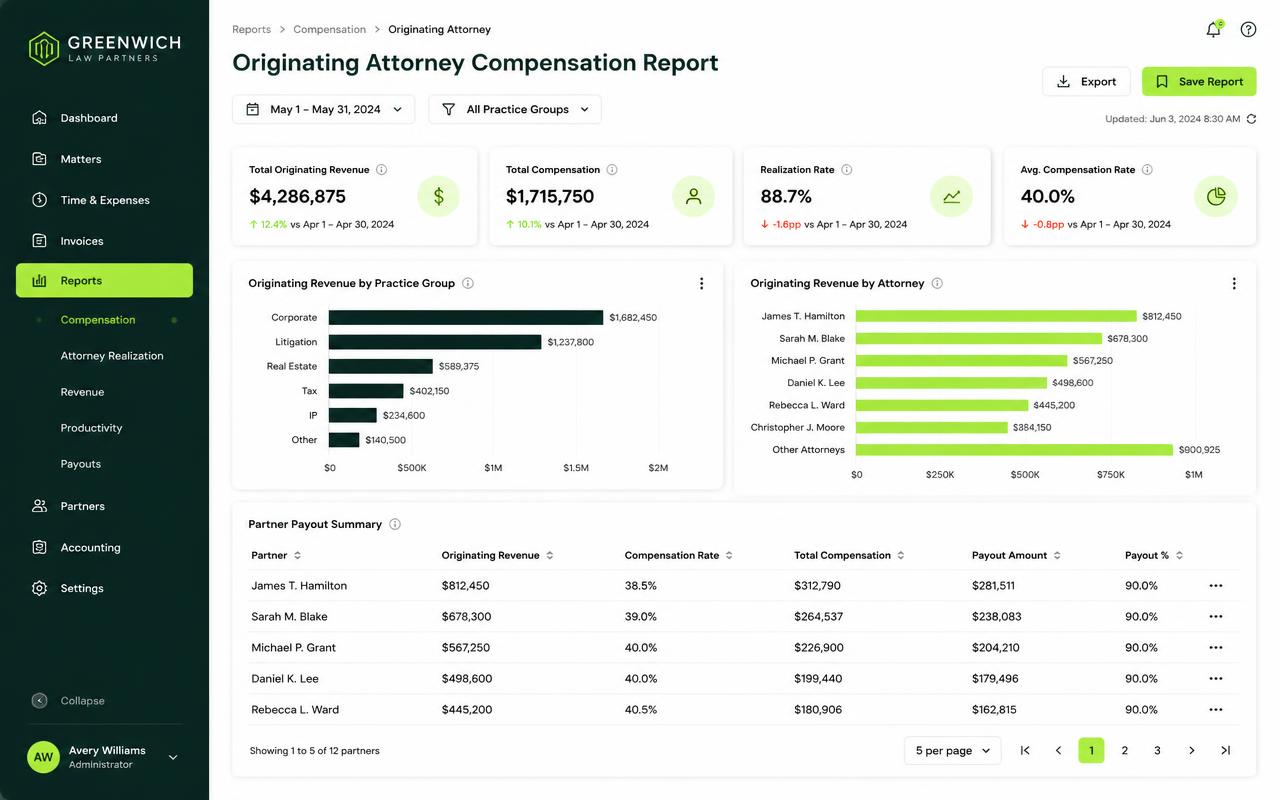Expand Avery Williams account menu chevron

pyautogui.click(x=173, y=757)
